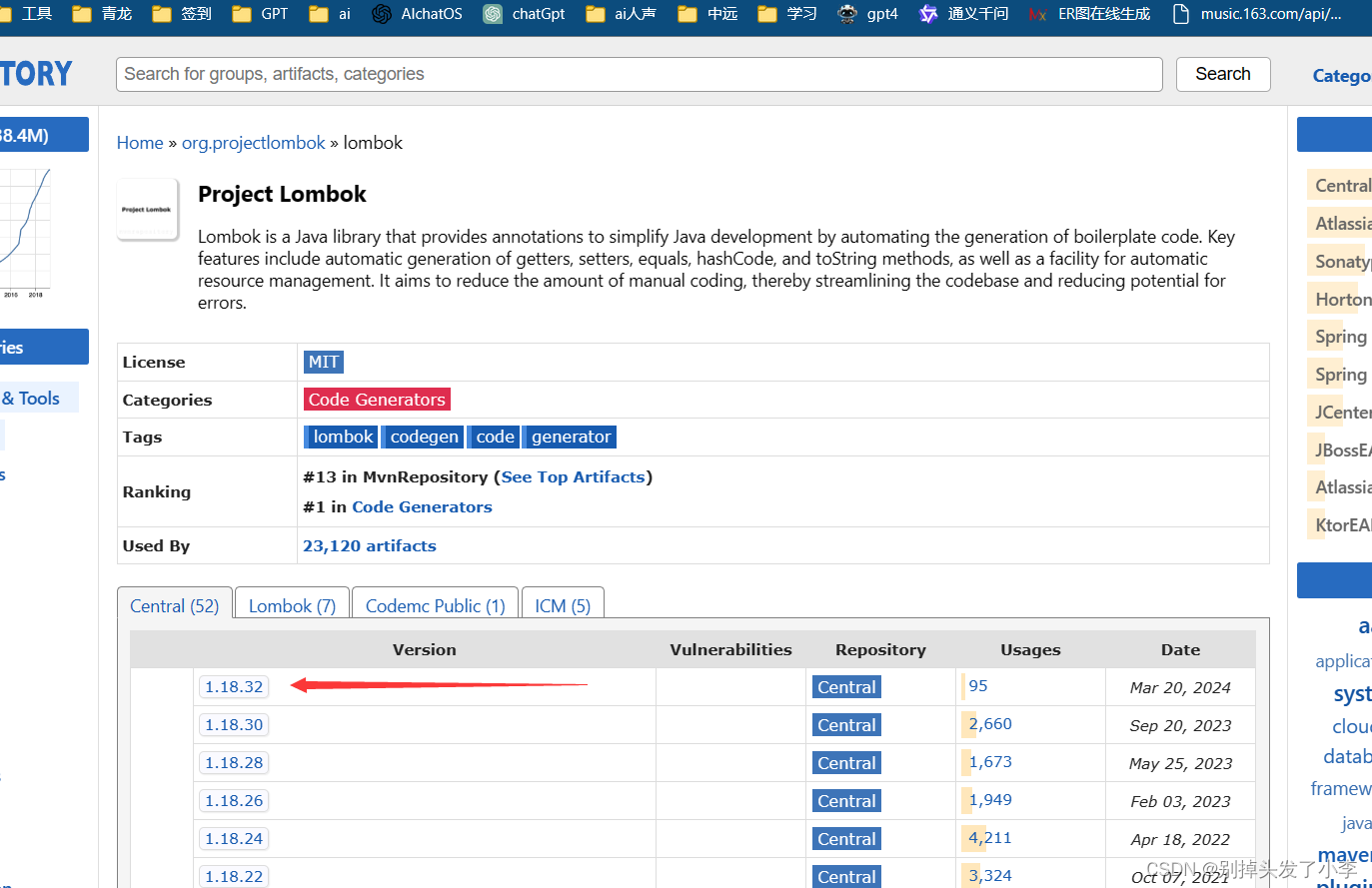Select the codegen tag
Viewport: 1372px width, 888px height.
[423, 437]
